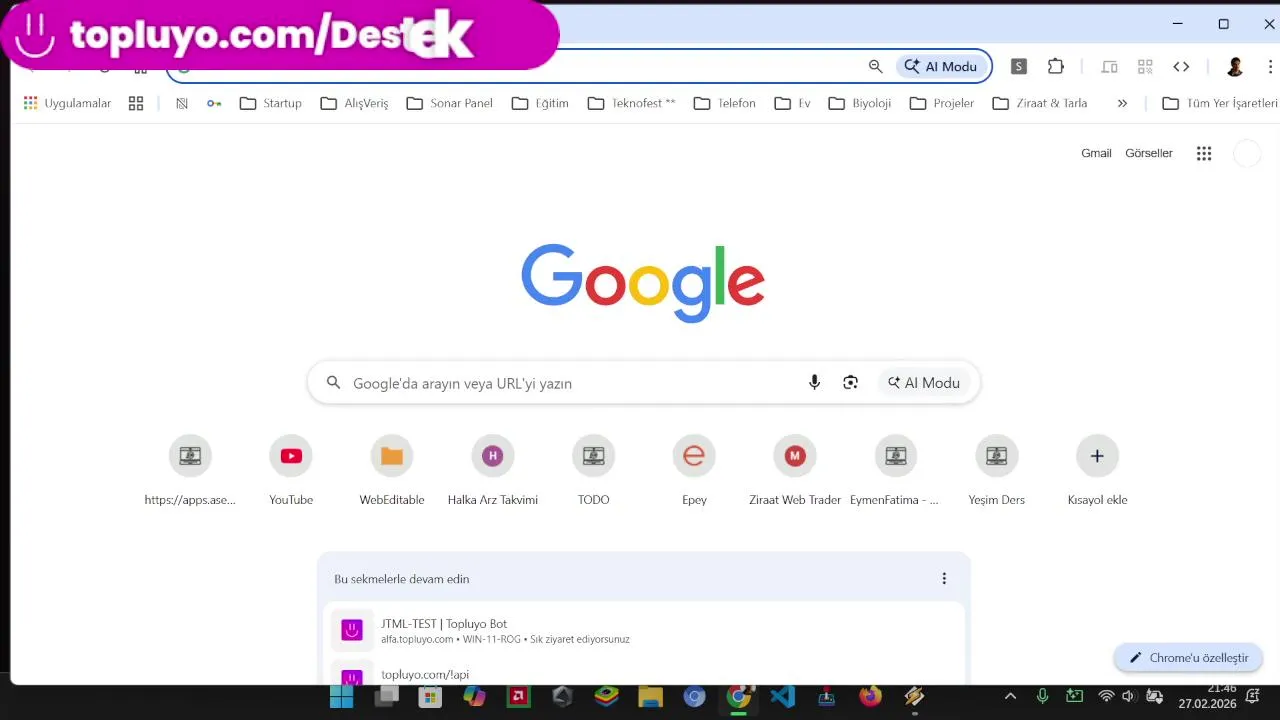Image resolution: width=1280 pixels, height=720 pixels.
Task: Open the Ziraat Web Trader shortcut
Action: [795, 471]
